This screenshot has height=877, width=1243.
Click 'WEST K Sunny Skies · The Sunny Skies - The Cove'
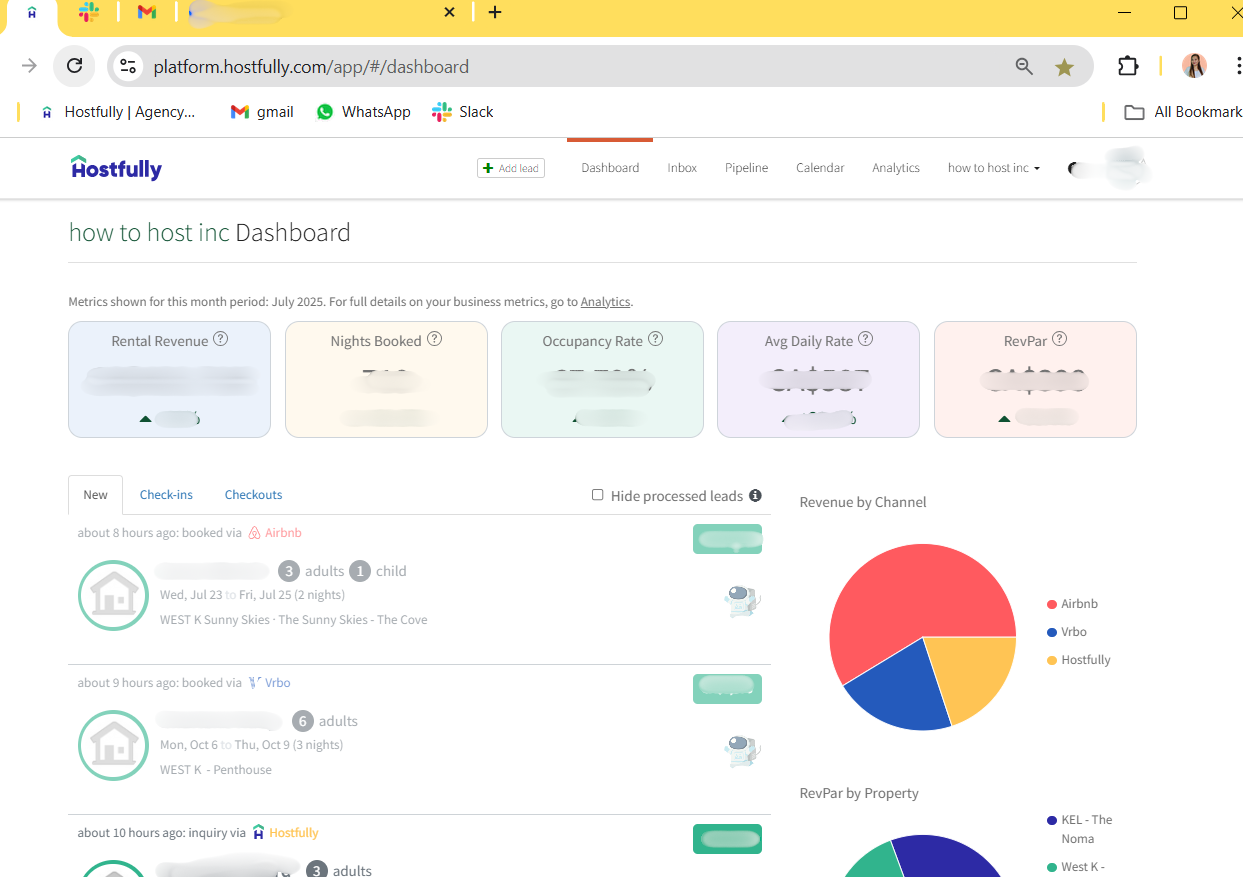point(293,620)
